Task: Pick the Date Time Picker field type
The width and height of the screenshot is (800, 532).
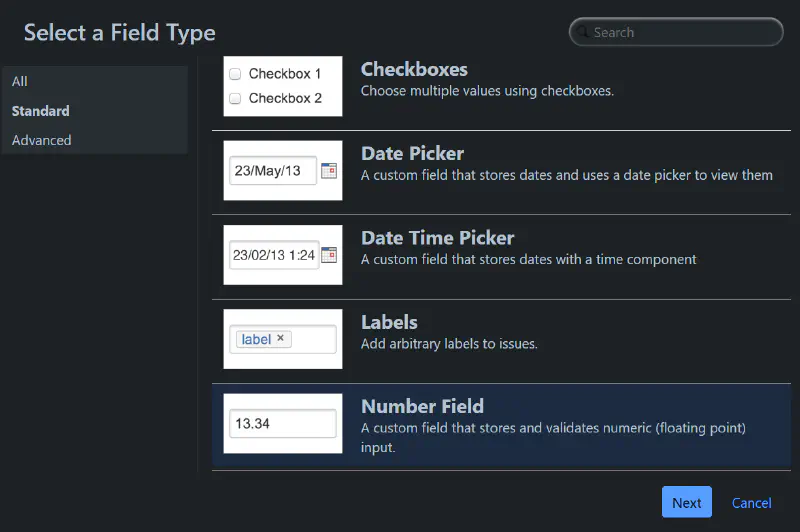Action: (502, 257)
